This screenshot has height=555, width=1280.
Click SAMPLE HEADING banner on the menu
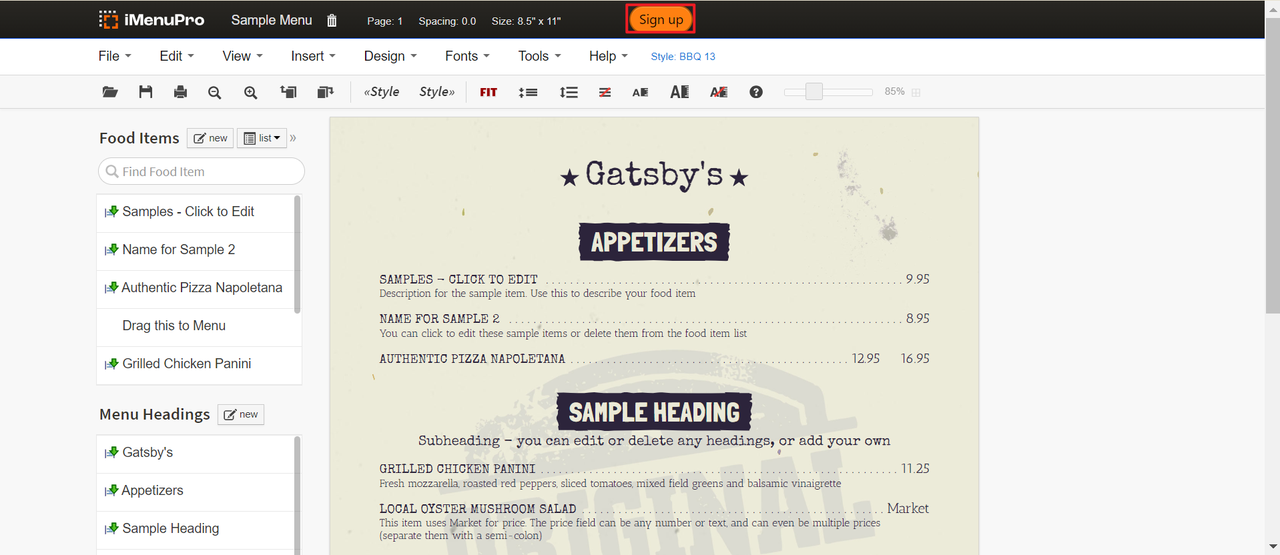(654, 412)
